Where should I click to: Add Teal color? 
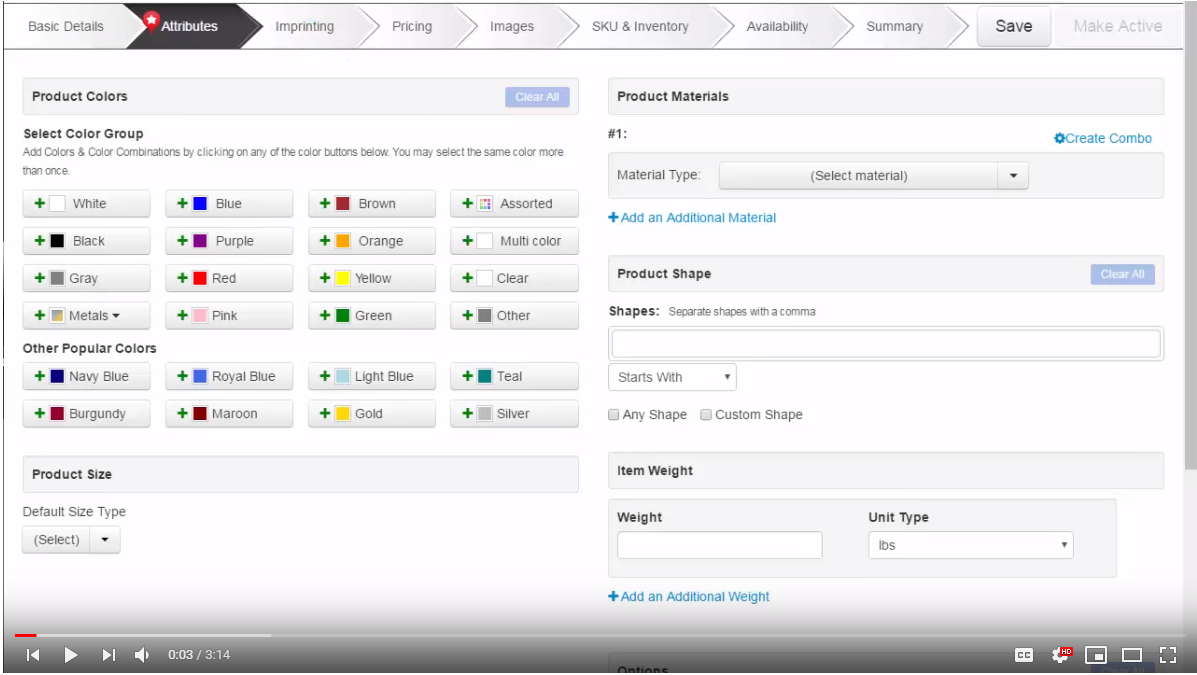[514, 376]
